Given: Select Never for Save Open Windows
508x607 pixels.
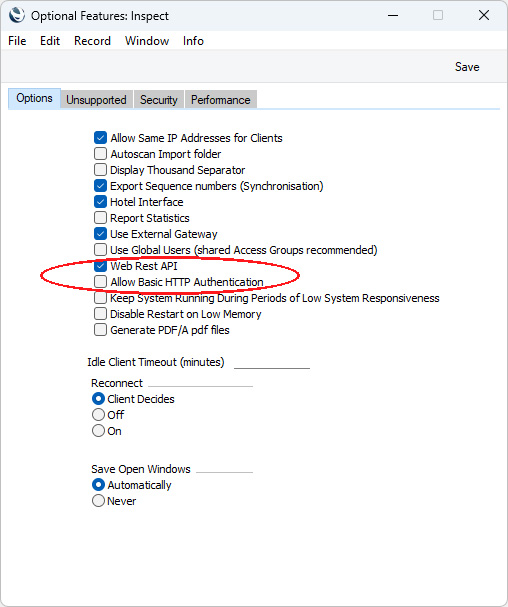Looking at the screenshot, I should pos(98,501).
